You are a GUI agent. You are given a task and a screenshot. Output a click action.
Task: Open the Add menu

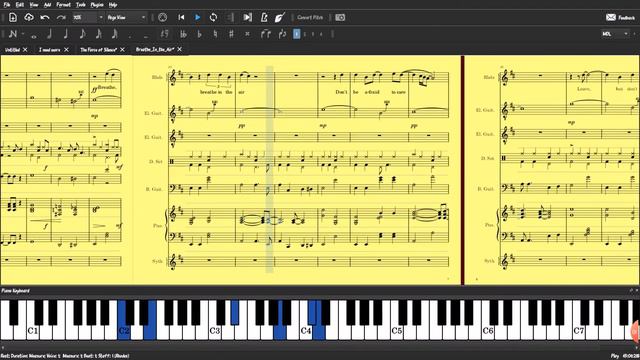tap(47, 5)
